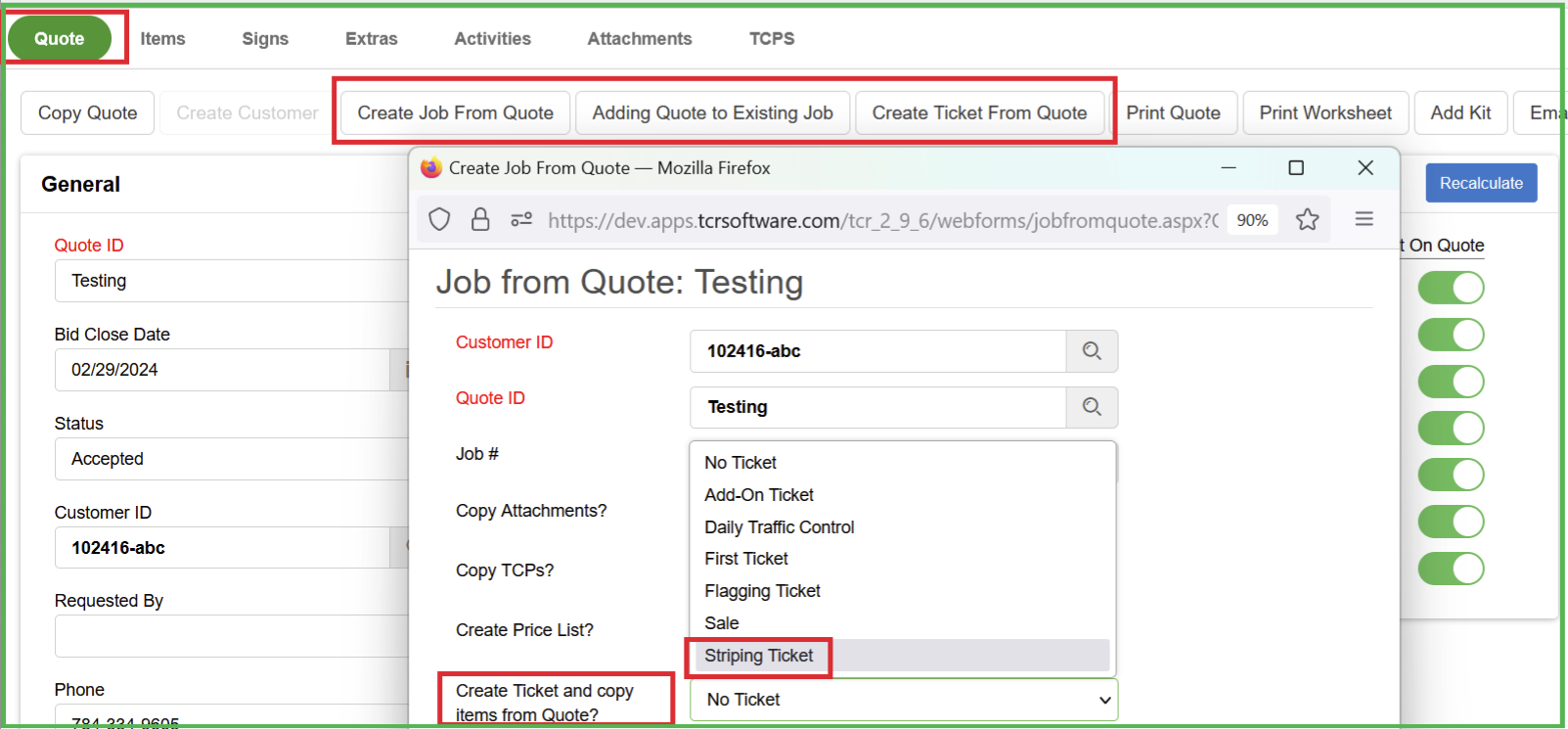Click Create Ticket From Quote button
The width and height of the screenshot is (1568, 729).
pos(979,114)
